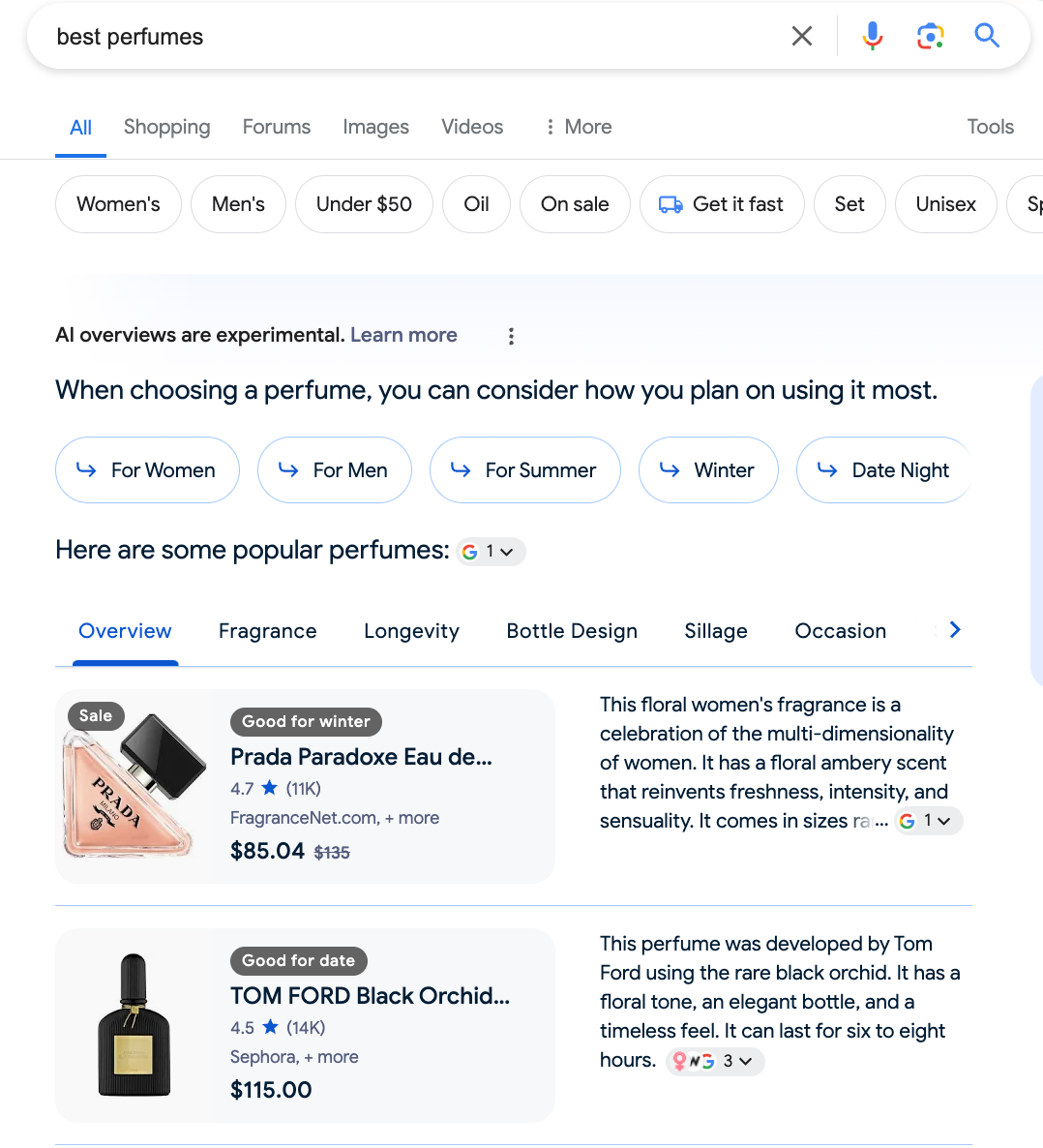Choose the Date Night suggestion chip
This screenshot has width=1043, height=1148.
883,470
